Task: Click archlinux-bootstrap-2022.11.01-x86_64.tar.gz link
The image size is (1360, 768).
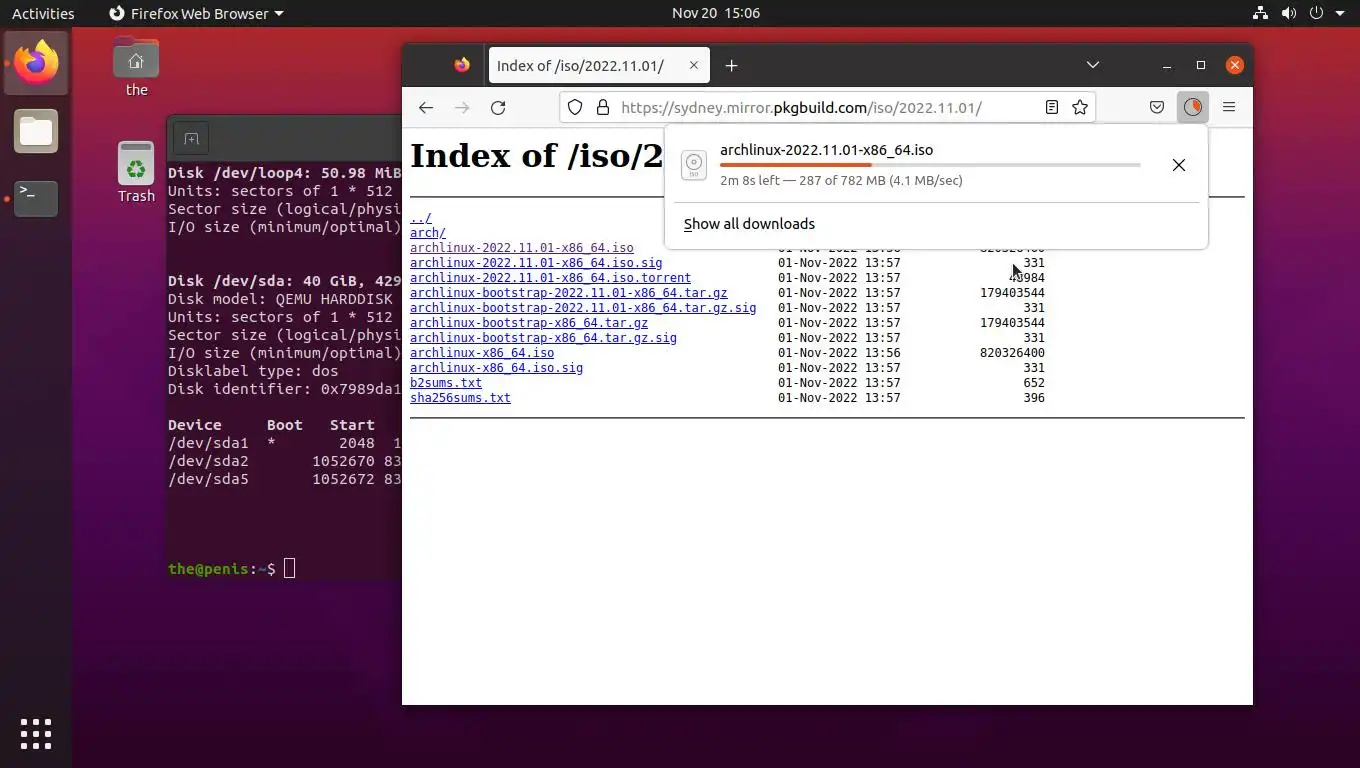Action: [x=568, y=292]
